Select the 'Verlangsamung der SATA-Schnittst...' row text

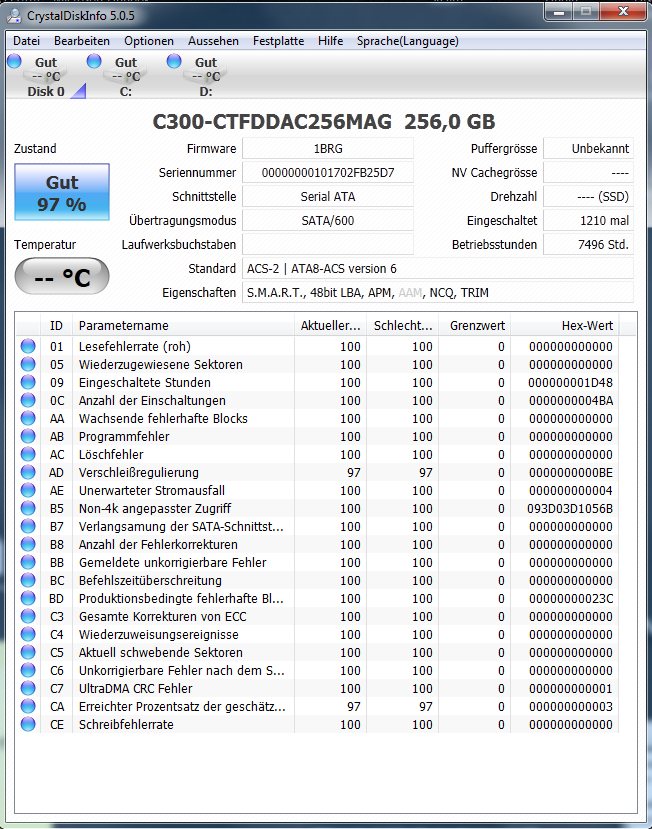181,527
